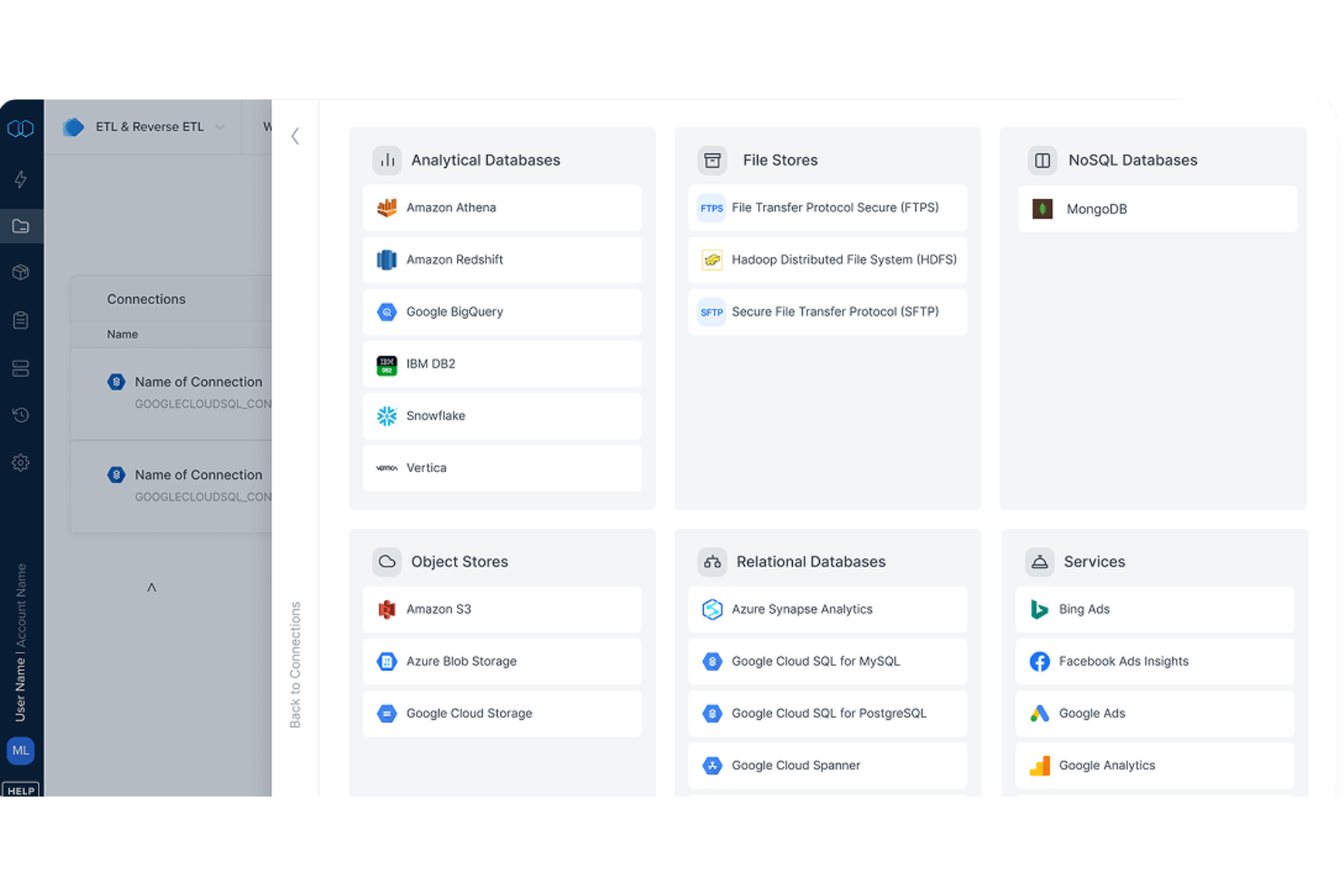The width and height of the screenshot is (1344, 896).
Task: Select the Bing Ads service
Action: [1155, 609]
